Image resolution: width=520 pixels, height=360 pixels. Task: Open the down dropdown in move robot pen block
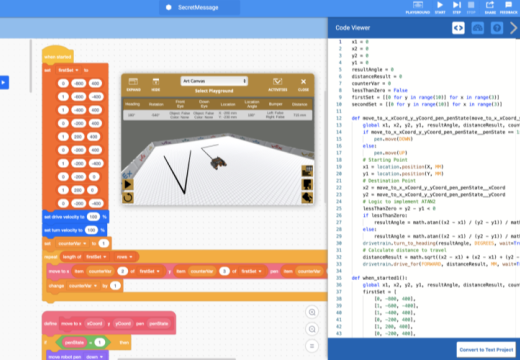pyautogui.click(x=95, y=357)
